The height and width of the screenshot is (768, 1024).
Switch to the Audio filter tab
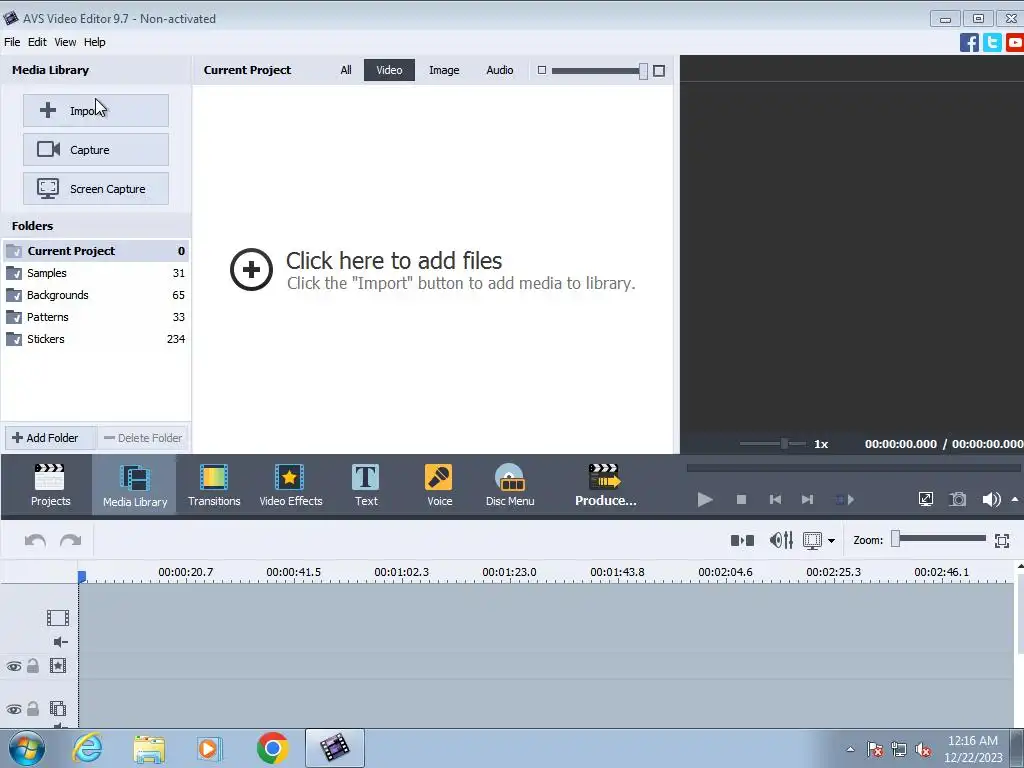pyautogui.click(x=500, y=70)
